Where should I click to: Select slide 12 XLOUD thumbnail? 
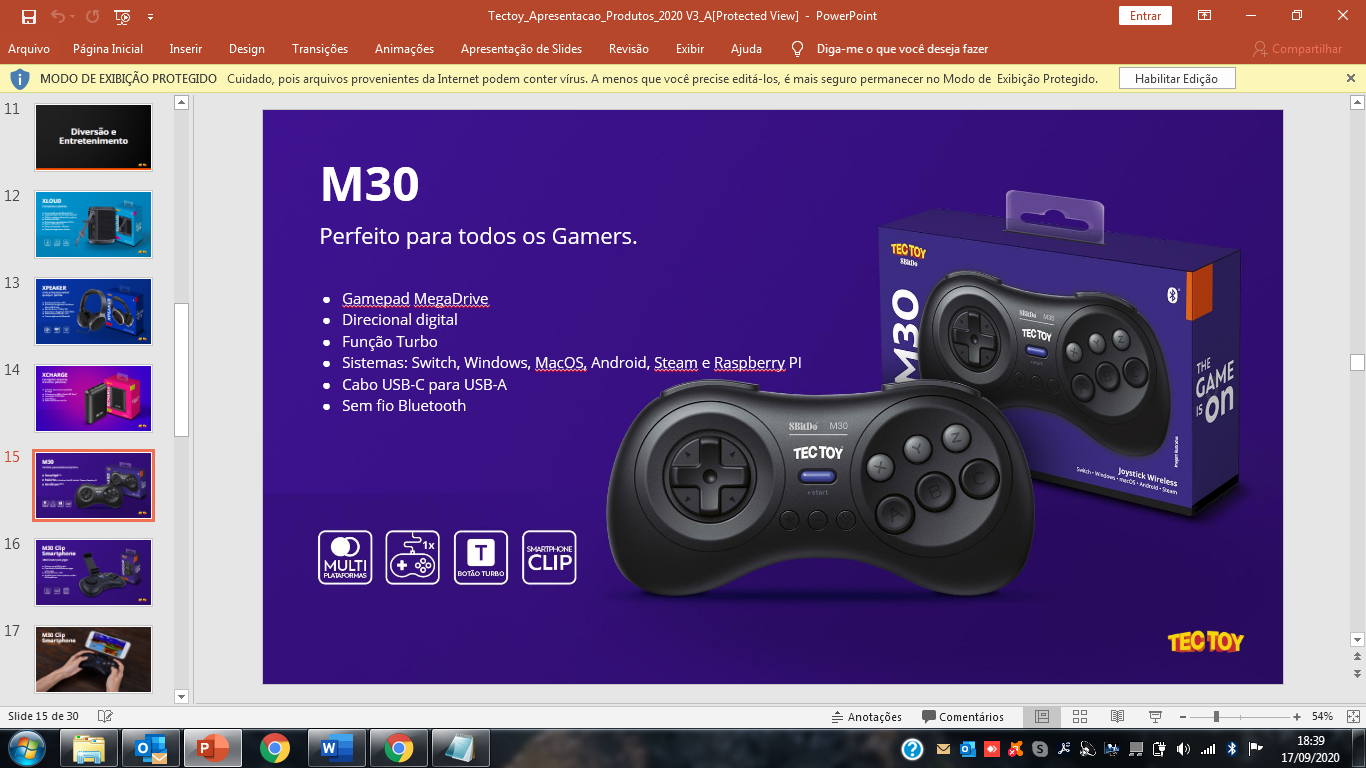(x=94, y=224)
